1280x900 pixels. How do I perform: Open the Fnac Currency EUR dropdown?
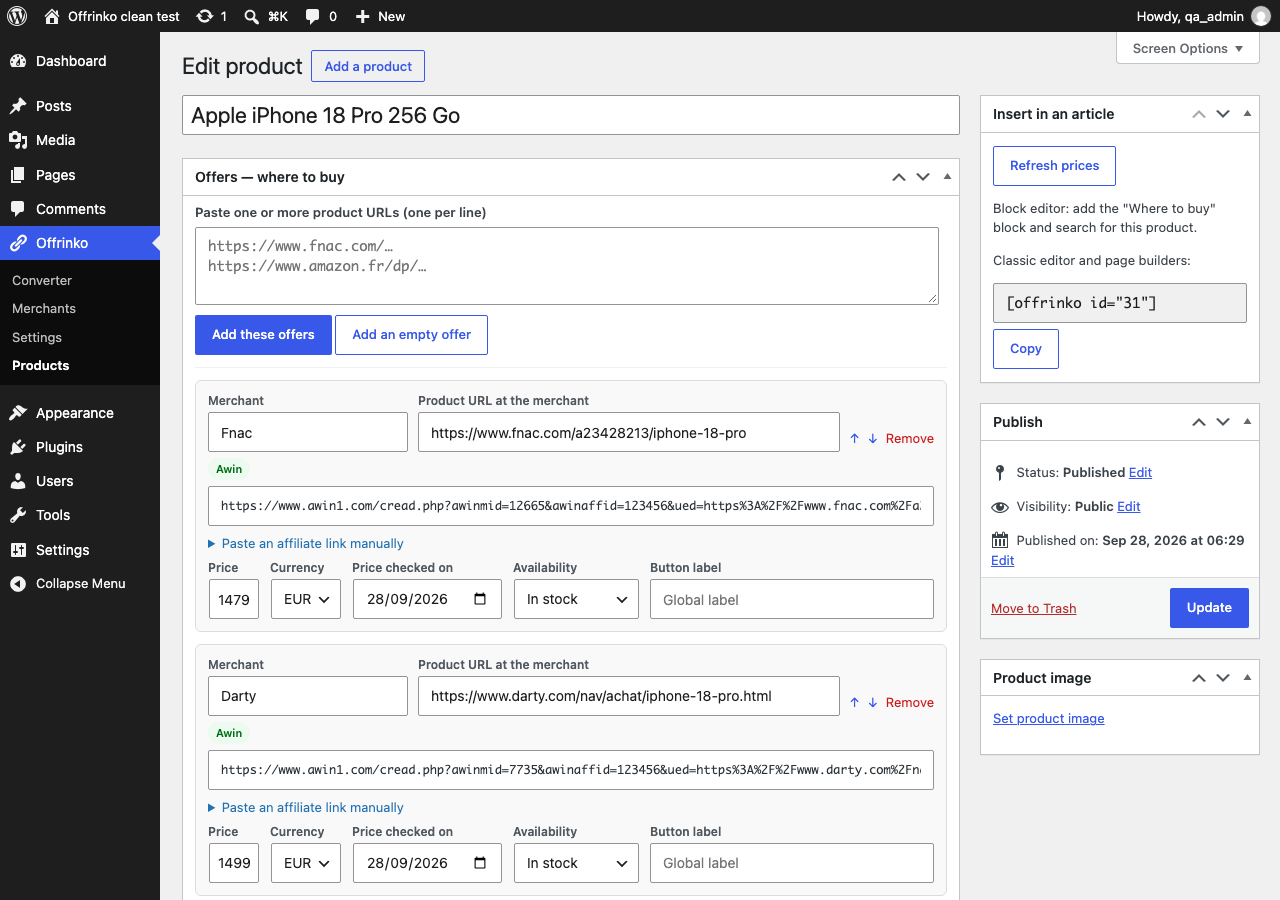pyautogui.click(x=306, y=599)
